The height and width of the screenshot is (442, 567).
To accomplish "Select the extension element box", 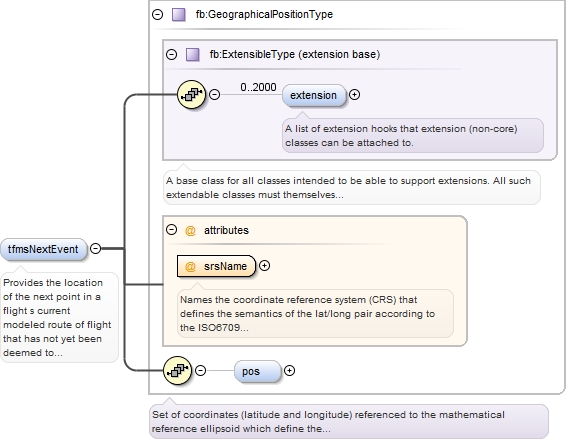I will coord(314,95).
